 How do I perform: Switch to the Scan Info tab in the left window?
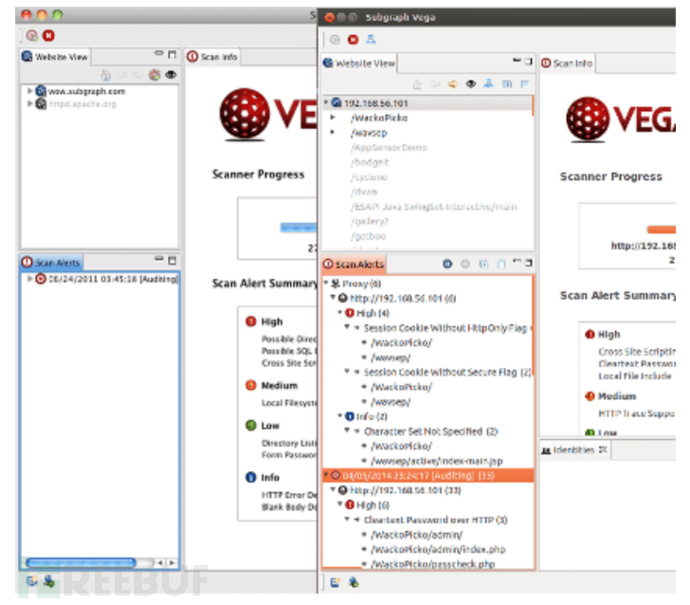coord(212,57)
